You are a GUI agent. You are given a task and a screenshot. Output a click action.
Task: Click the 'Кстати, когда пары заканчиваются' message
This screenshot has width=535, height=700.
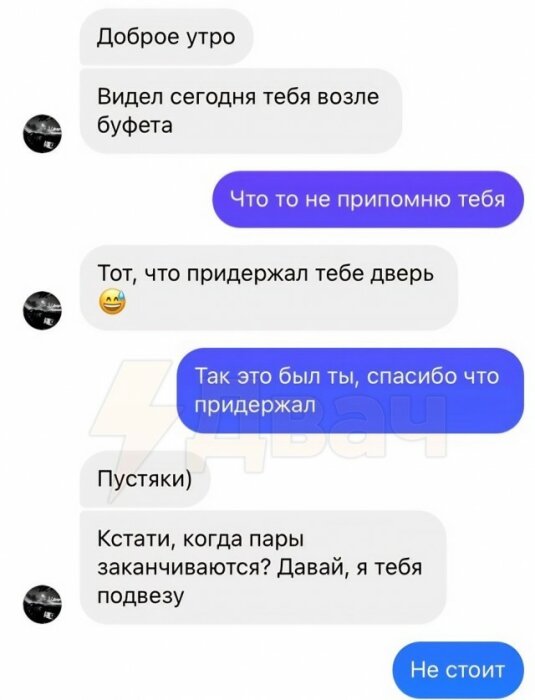tap(263, 567)
